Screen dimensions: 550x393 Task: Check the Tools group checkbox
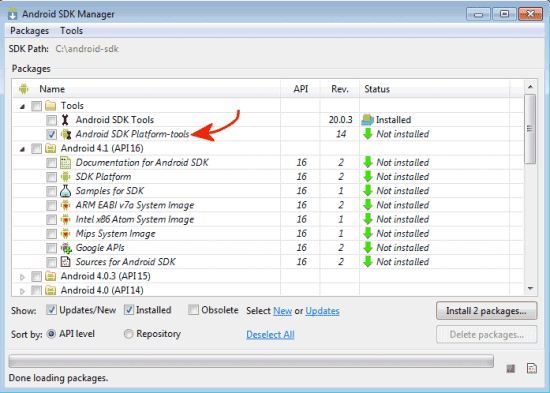(36, 106)
